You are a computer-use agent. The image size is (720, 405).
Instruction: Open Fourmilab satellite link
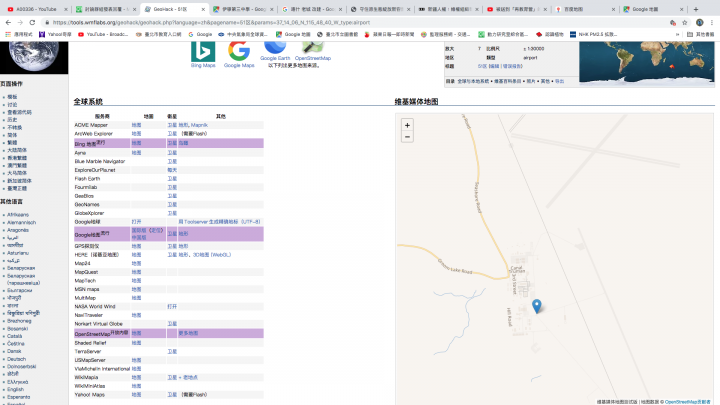(x=172, y=187)
